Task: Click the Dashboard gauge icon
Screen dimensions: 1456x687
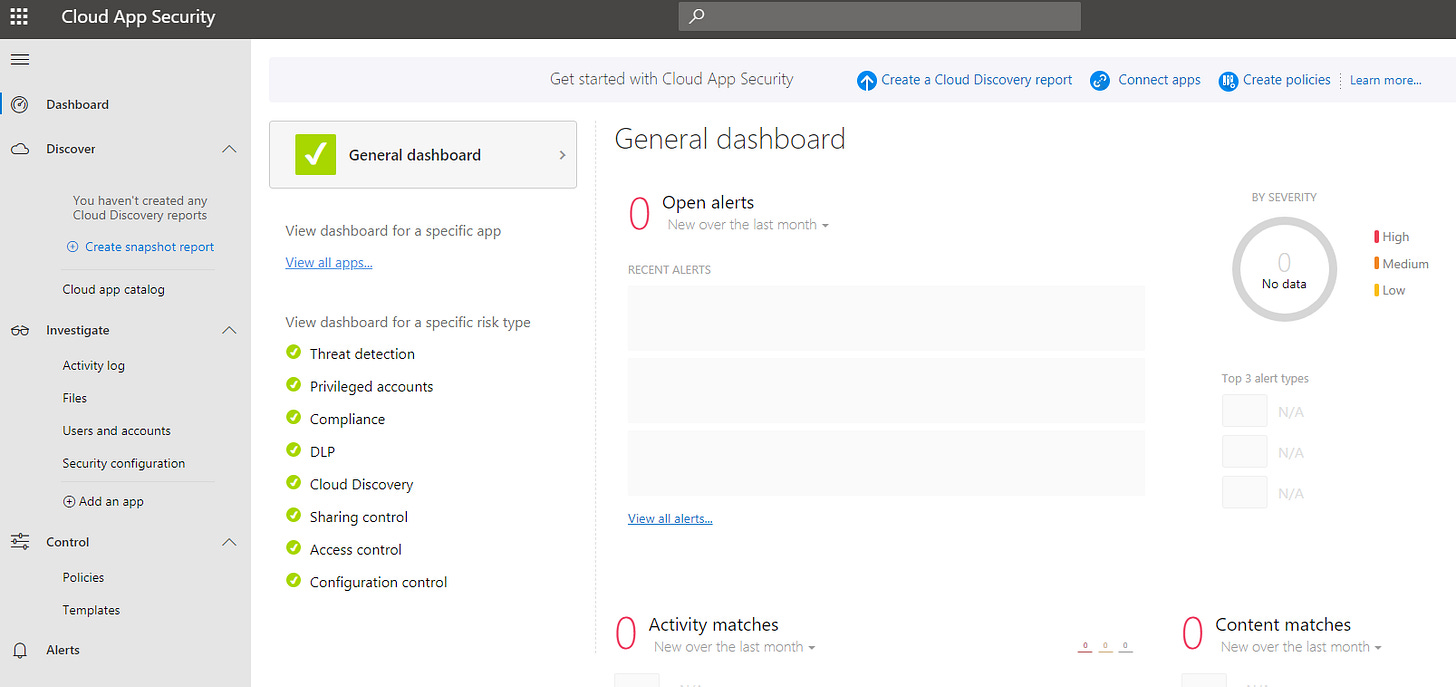Action: click(20, 104)
